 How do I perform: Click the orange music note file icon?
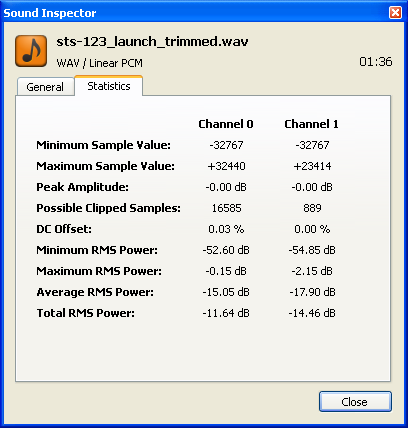31,51
